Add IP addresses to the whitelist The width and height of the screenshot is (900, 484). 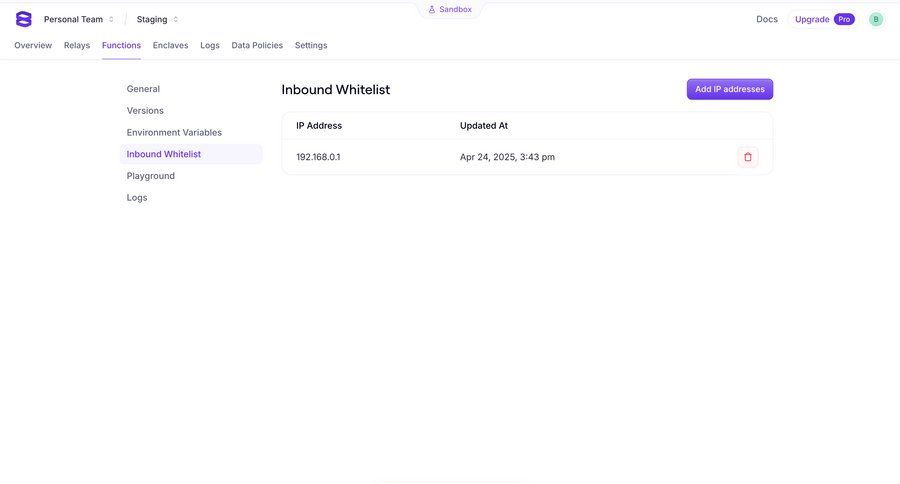[730, 89]
